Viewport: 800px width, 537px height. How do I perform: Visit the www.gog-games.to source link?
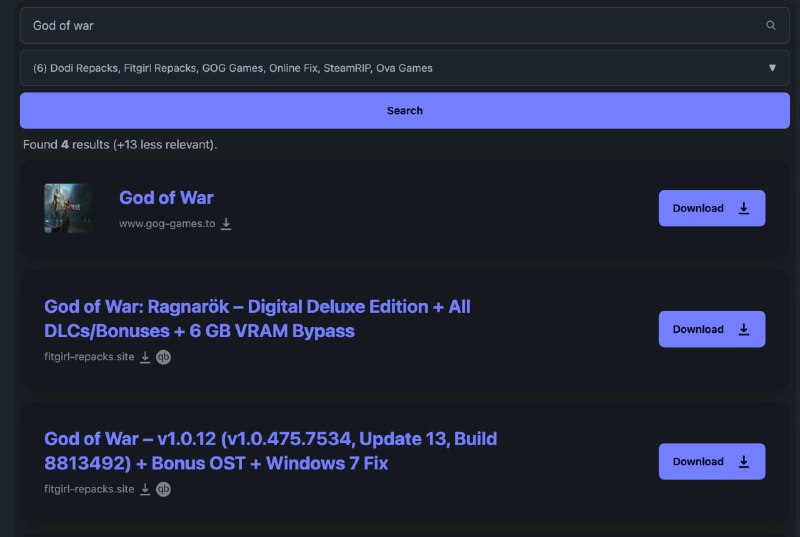pyautogui.click(x=167, y=224)
